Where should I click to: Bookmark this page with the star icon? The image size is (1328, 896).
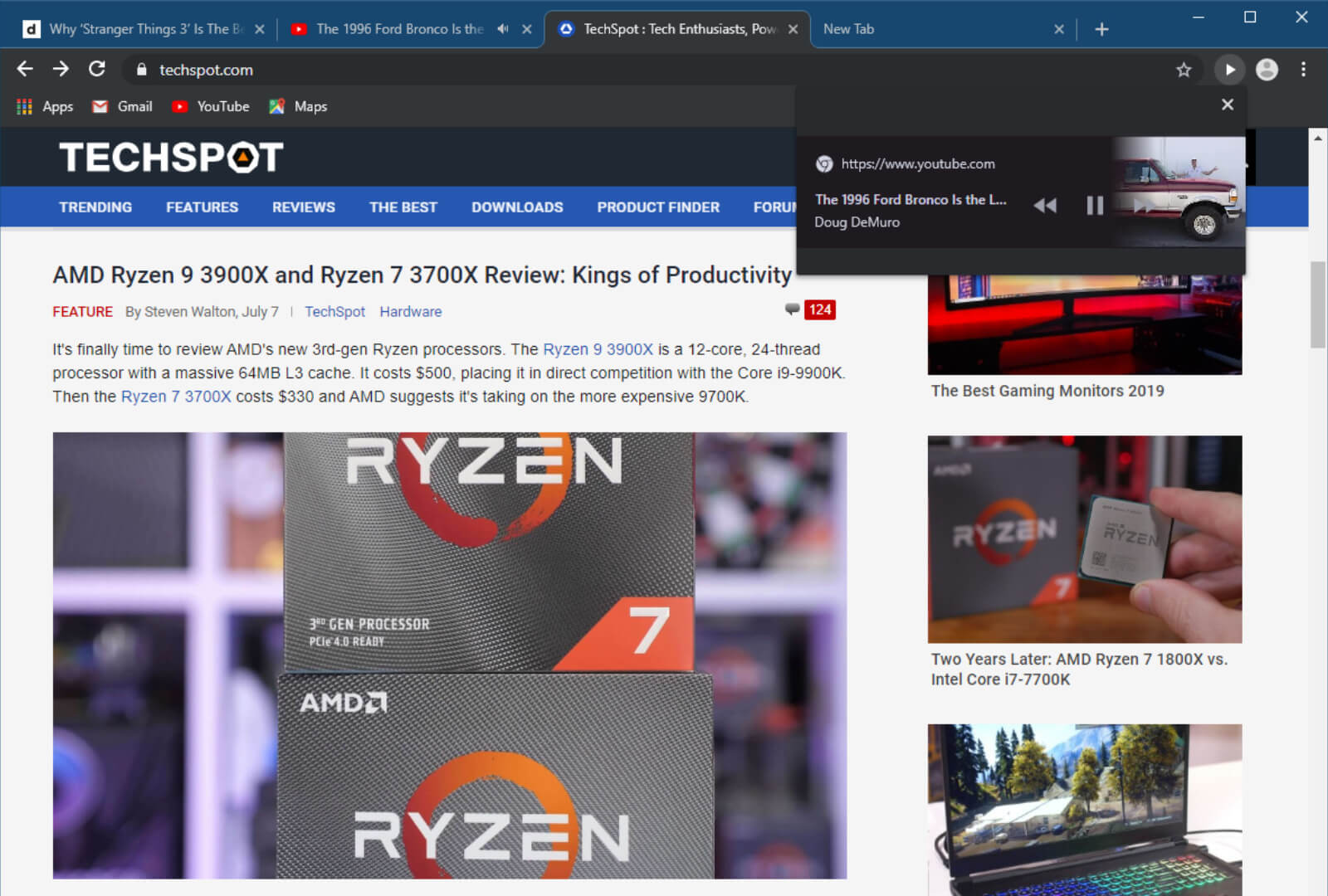coord(1184,70)
